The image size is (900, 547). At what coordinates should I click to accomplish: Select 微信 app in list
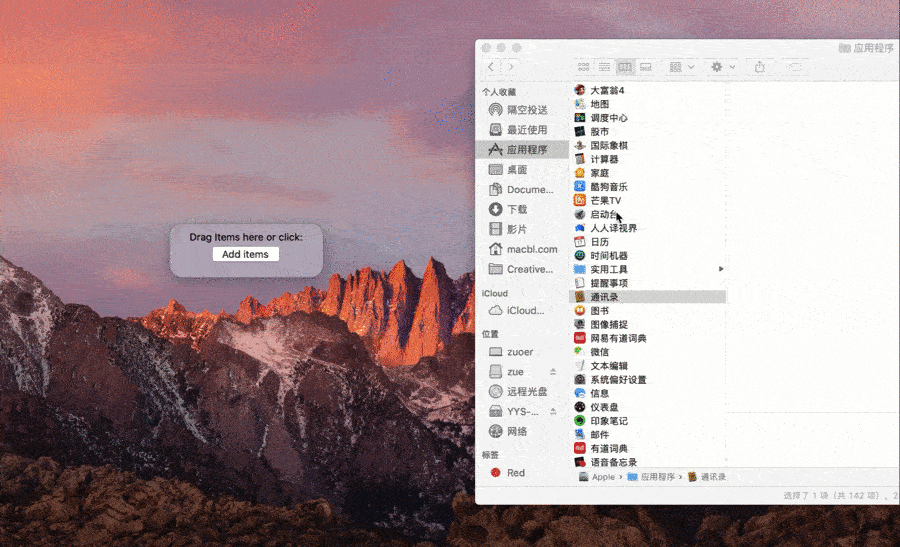click(x=649, y=352)
